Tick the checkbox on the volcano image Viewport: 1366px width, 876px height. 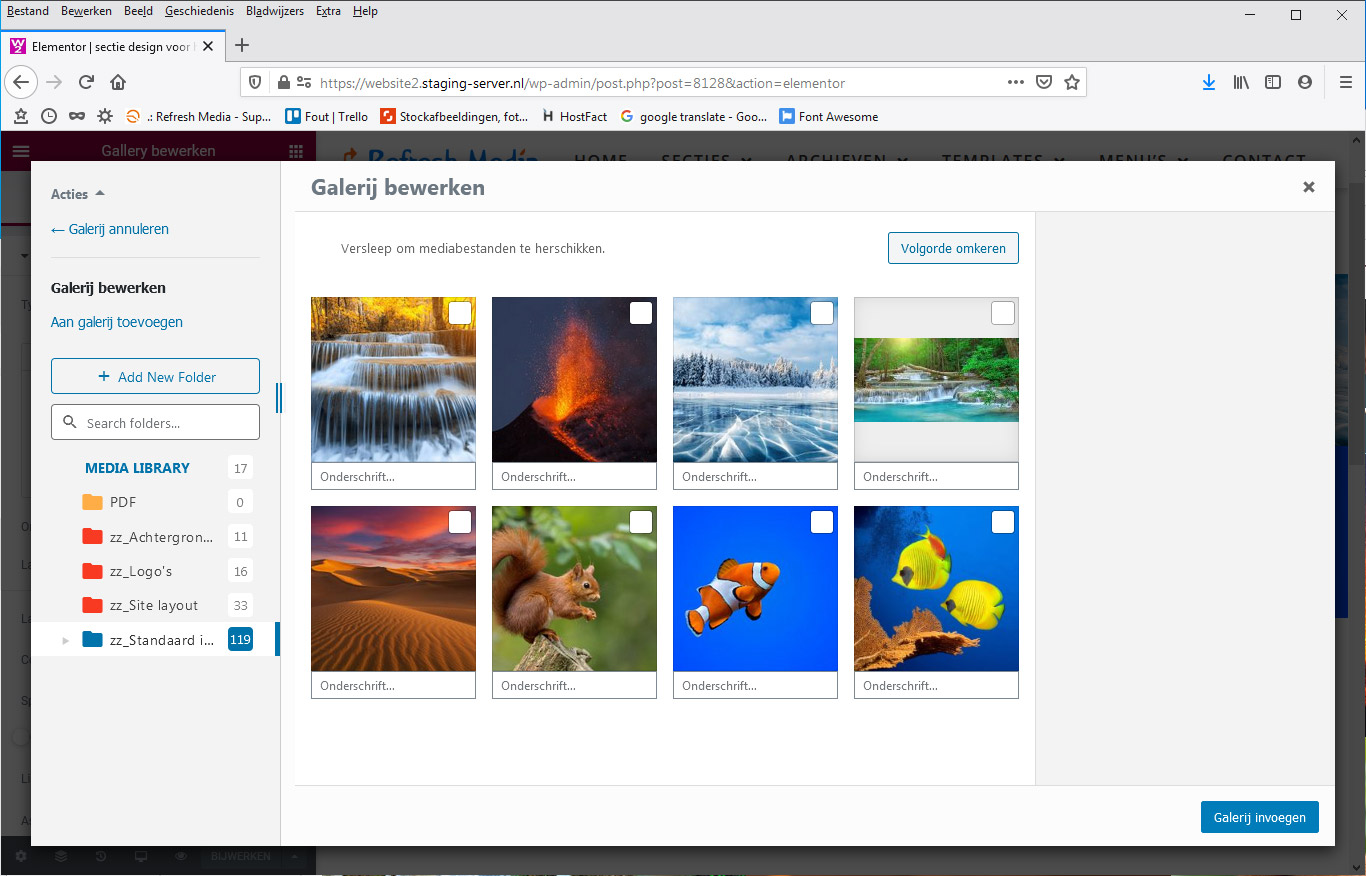(x=641, y=313)
